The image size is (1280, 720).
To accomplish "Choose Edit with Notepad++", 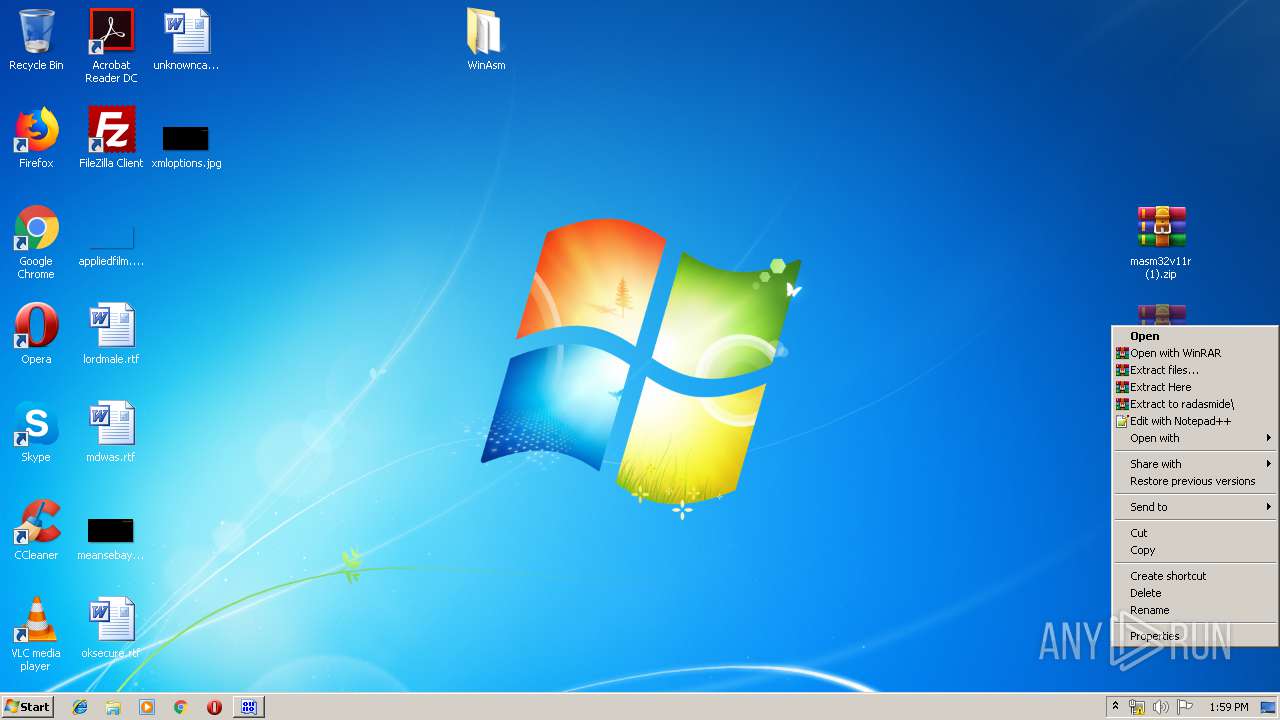I will pyautogui.click(x=1195, y=421).
